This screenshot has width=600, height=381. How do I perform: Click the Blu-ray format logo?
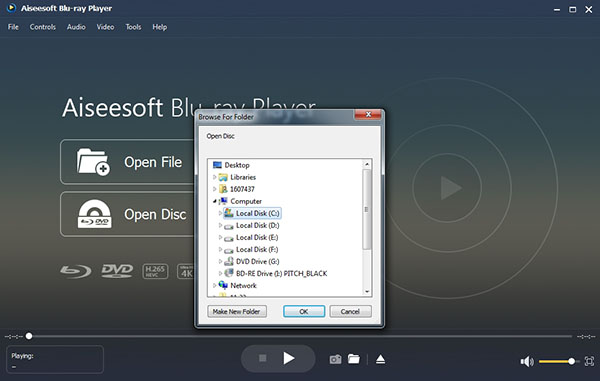pyautogui.click(x=76, y=271)
